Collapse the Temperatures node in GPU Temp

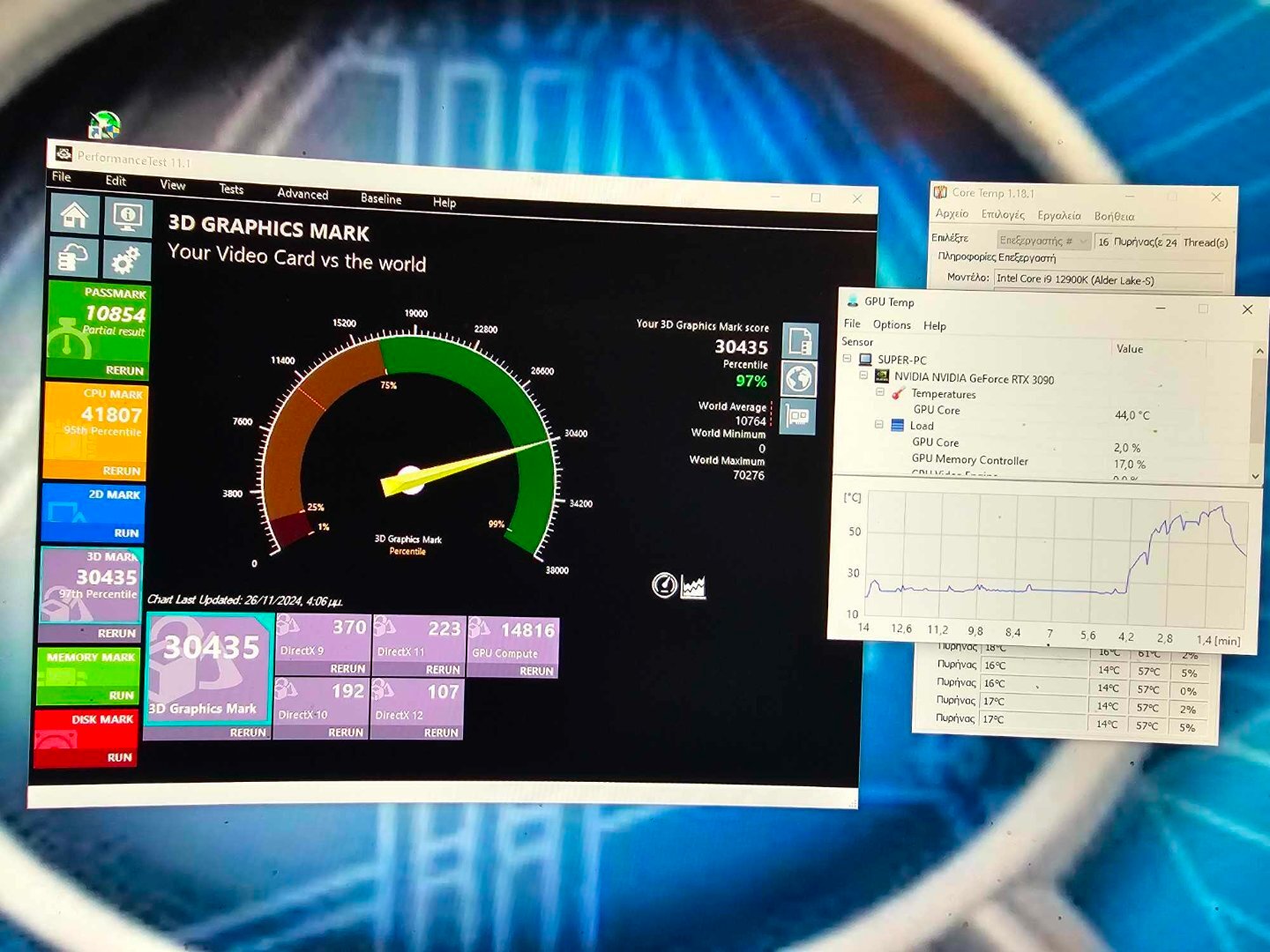pyautogui.click(x=880, y=392)
